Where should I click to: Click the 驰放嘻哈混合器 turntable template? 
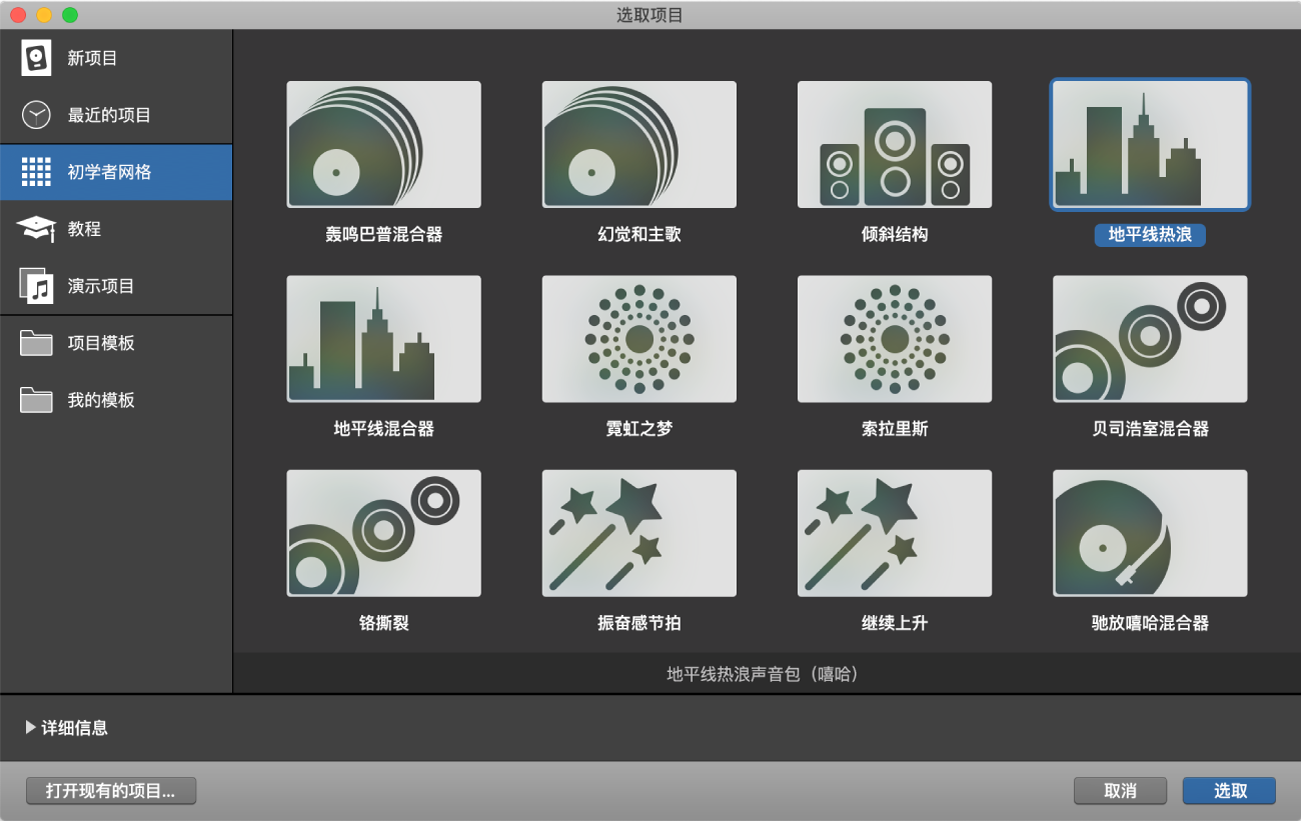coord(1148,532)
